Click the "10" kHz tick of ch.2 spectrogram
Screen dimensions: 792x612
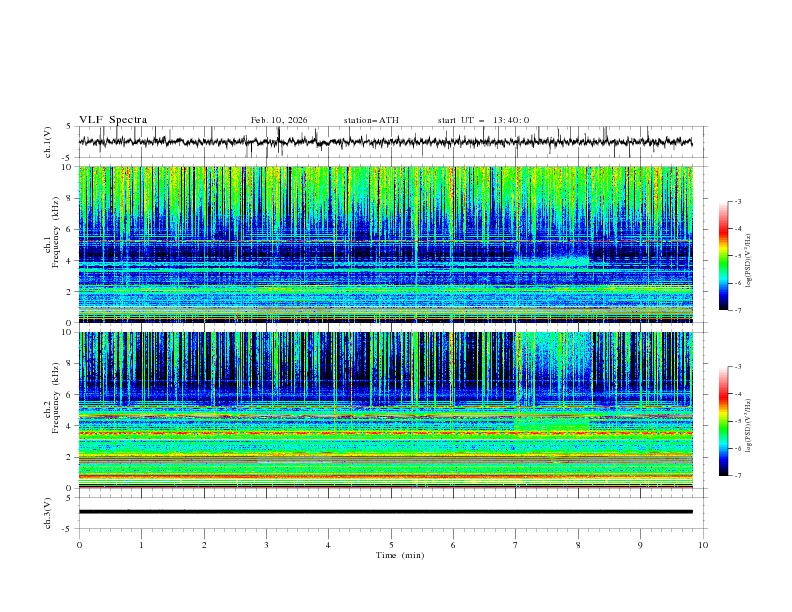(x=67, y=332)
